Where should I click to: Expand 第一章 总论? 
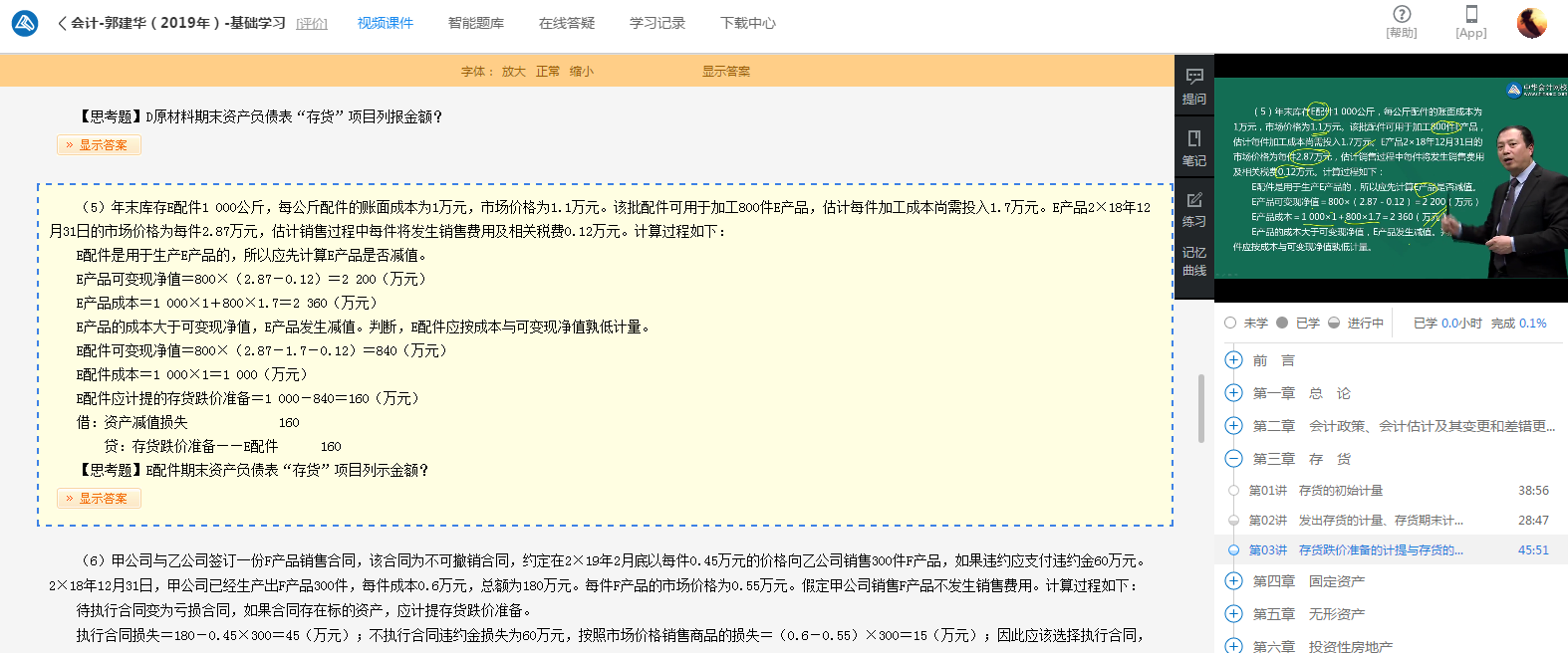(x=1233, y=393)
